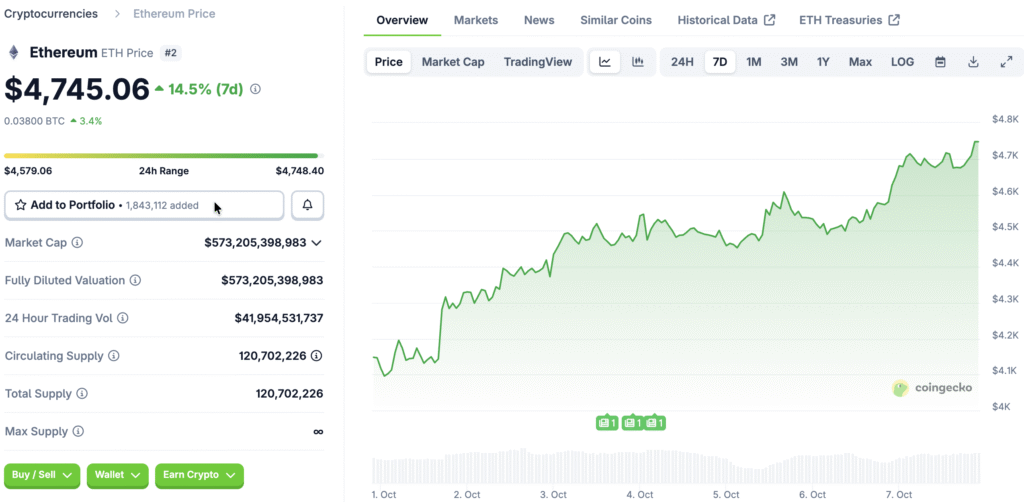The image size is (1024, 502).
Task: Open the calendar date picker icon
Action: 940,62
